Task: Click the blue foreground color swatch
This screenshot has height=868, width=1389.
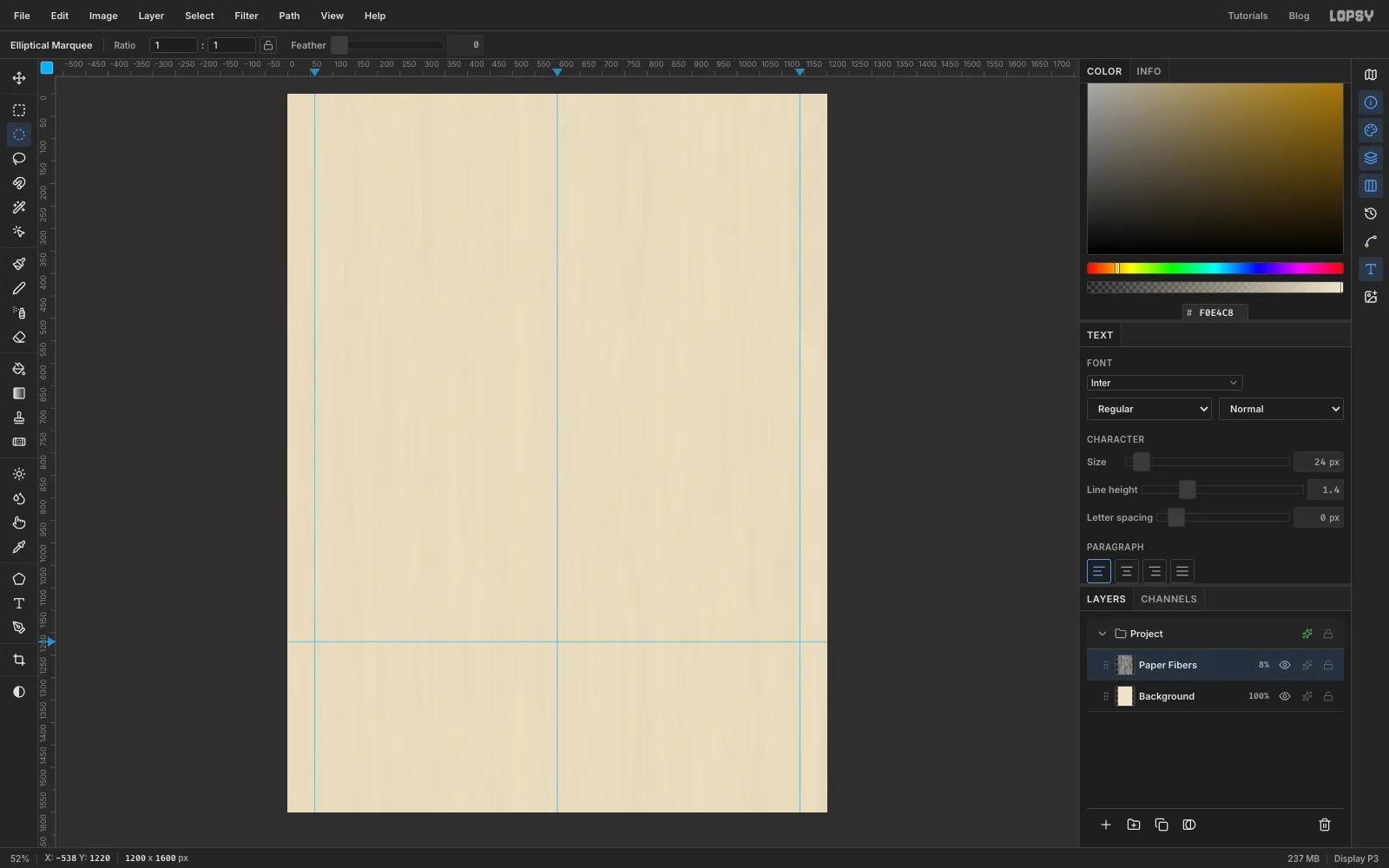Action: coord(47,68)
